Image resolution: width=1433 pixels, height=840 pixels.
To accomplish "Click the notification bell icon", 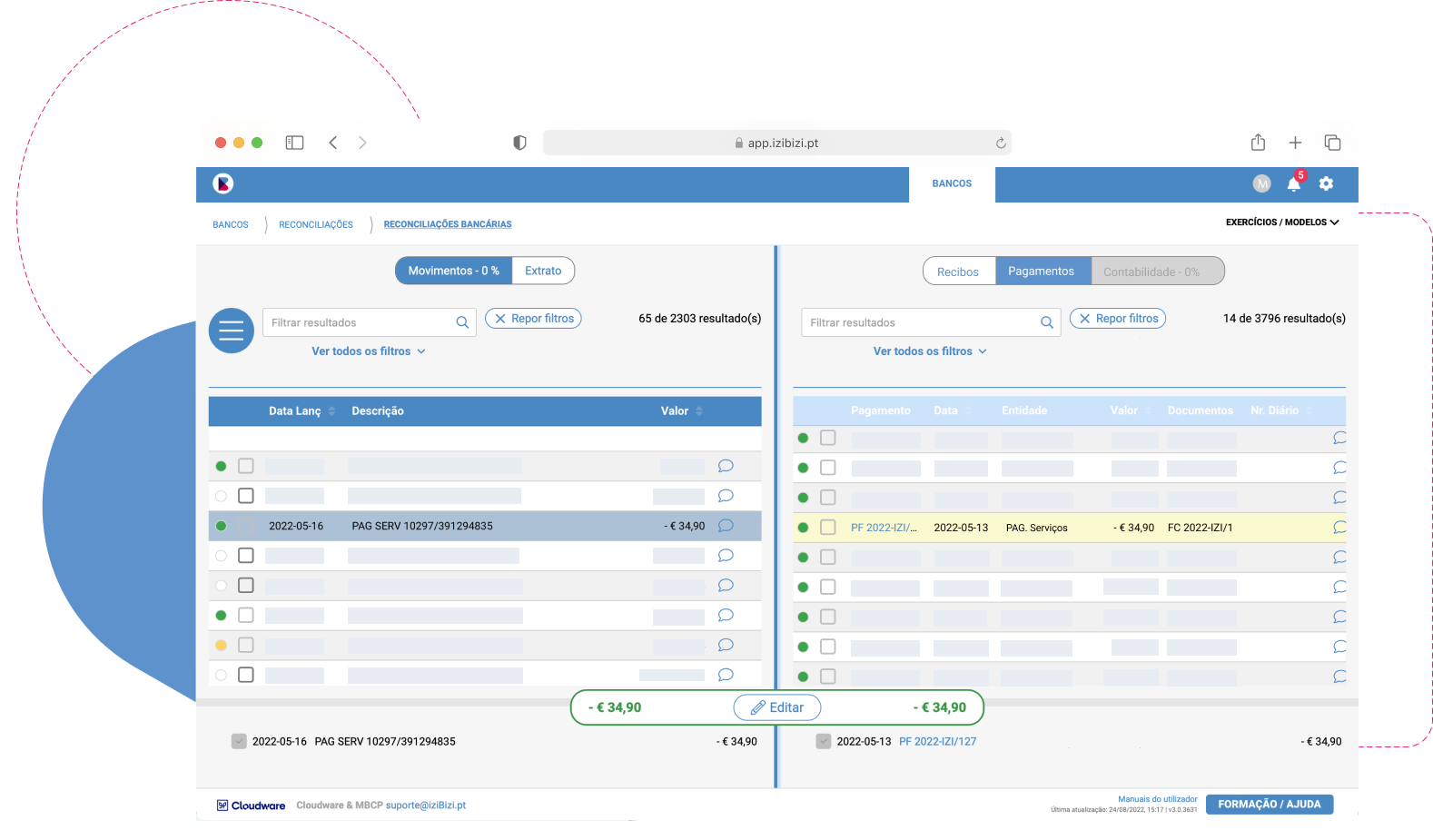I will point(1293,184).
